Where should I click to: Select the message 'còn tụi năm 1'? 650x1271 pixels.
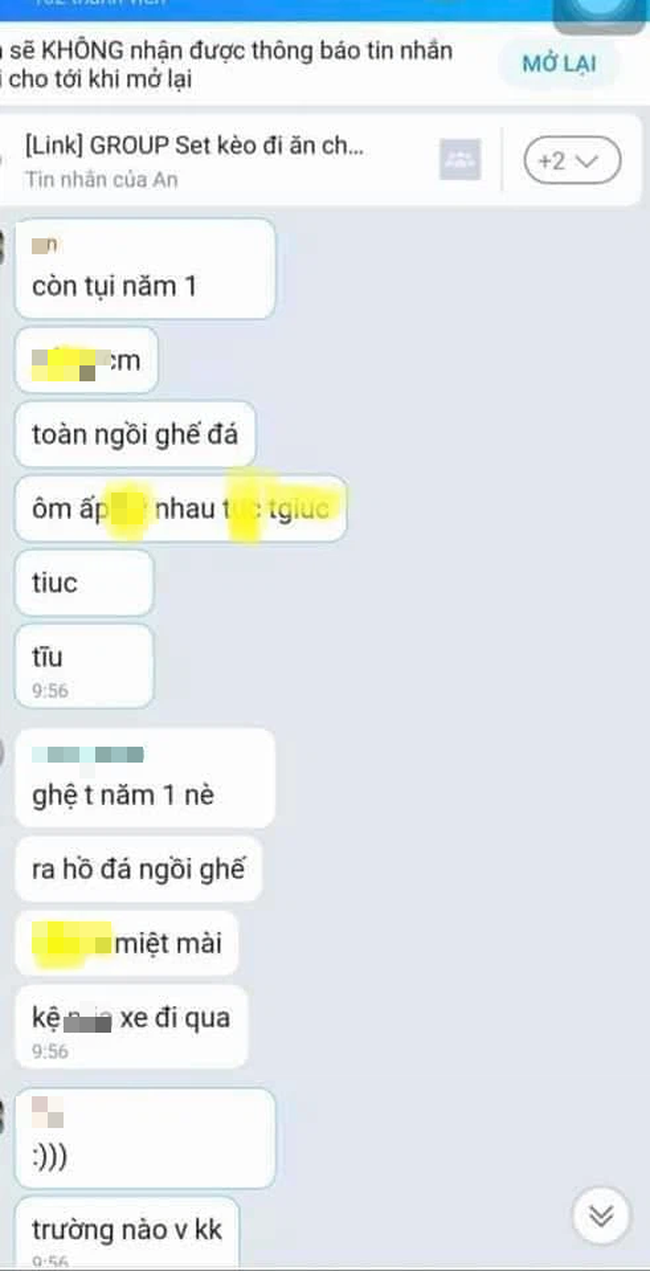coord(145,269)
